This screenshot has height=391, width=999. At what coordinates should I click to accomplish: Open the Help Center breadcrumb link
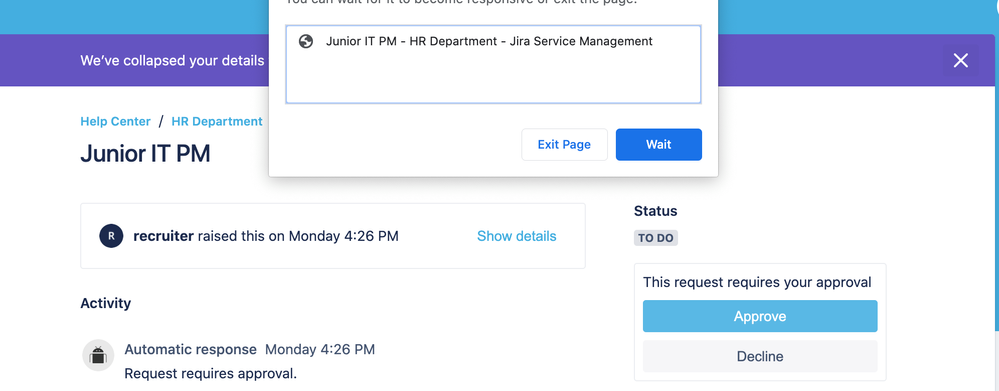(115, 121)
